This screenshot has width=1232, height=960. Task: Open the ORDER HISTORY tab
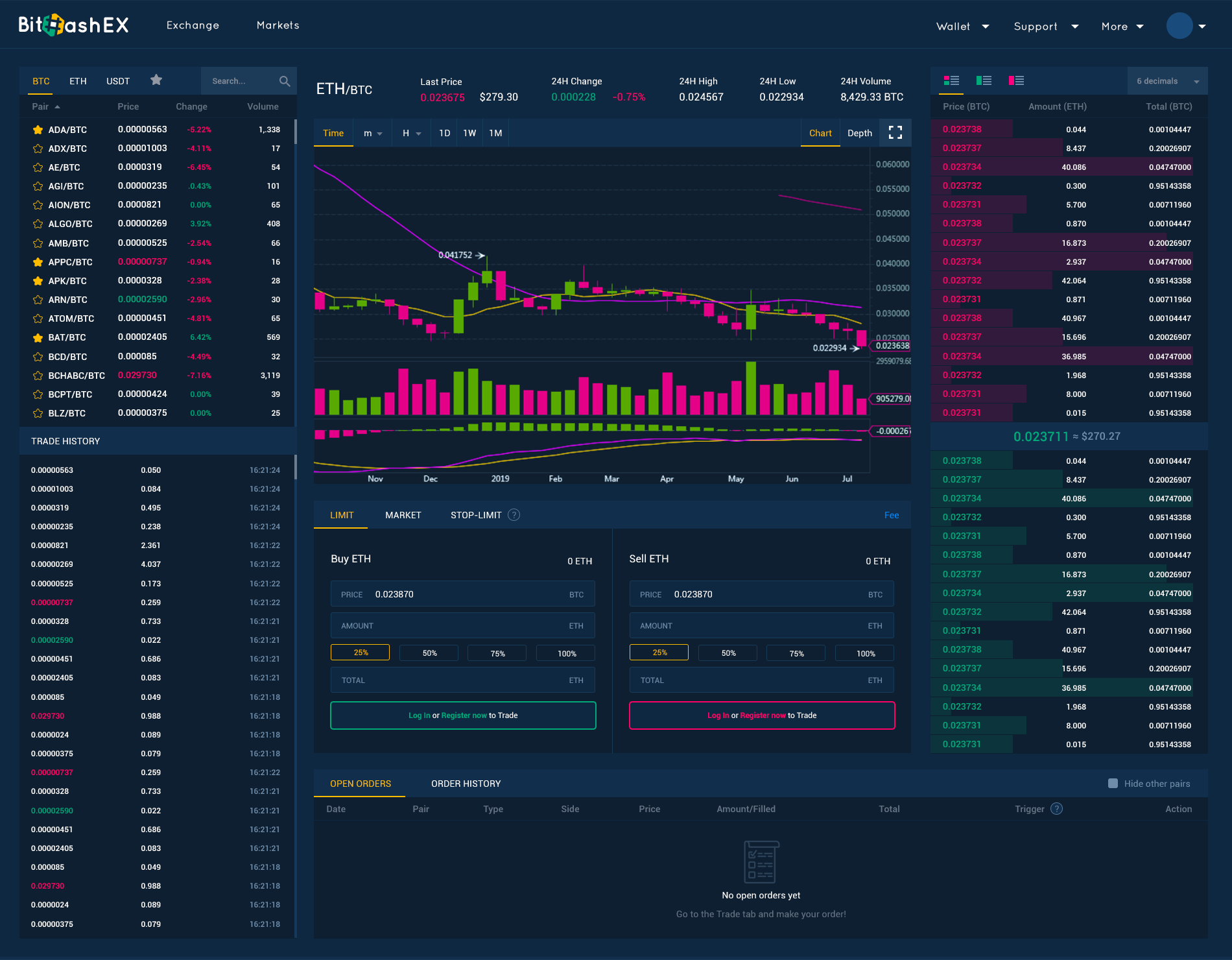point(466,784)
